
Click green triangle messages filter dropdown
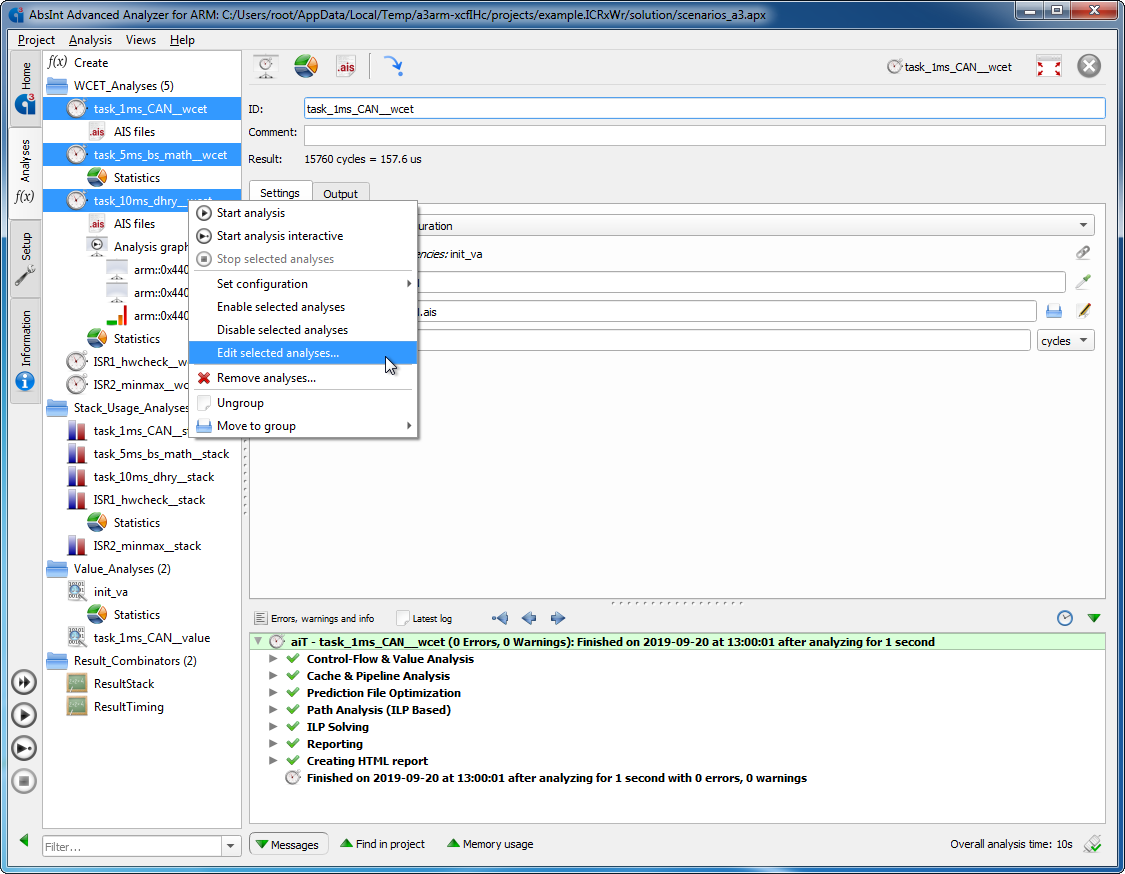1093,618
